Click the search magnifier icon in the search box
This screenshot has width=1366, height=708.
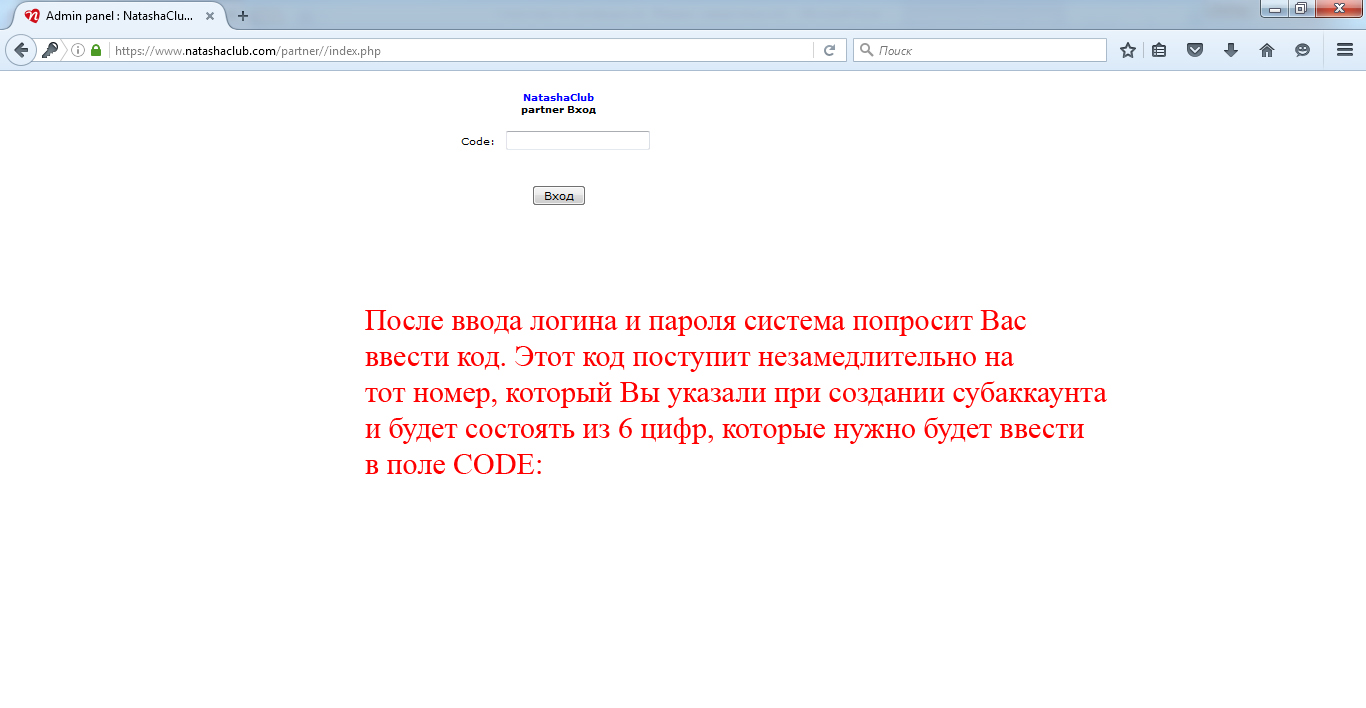tap(867, 50)
